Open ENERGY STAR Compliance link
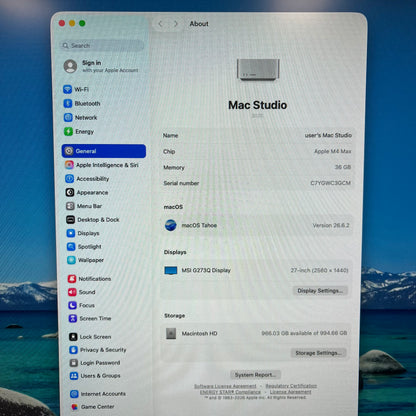Viewport: 416px width, 416px height. pos(230,392)
